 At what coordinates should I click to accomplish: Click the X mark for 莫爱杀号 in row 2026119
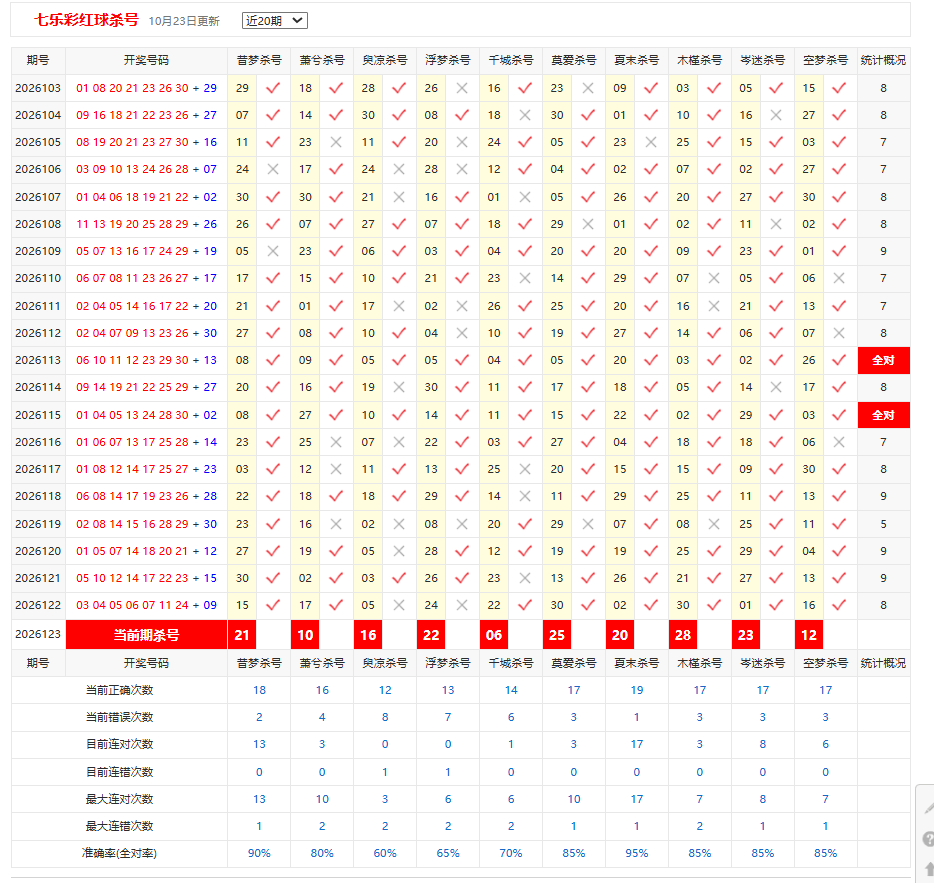click(x=588, y=524)
